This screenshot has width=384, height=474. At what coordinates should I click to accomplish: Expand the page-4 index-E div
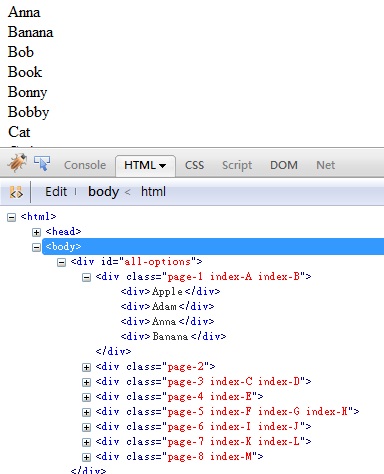[x=86, y=397]
